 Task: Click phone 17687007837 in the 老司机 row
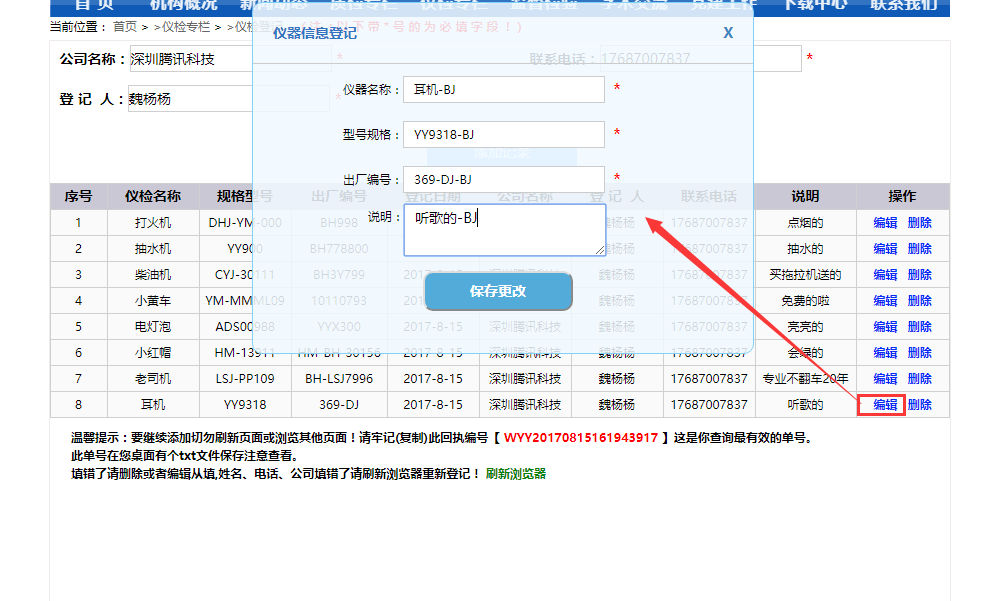(x=709, y=379)
